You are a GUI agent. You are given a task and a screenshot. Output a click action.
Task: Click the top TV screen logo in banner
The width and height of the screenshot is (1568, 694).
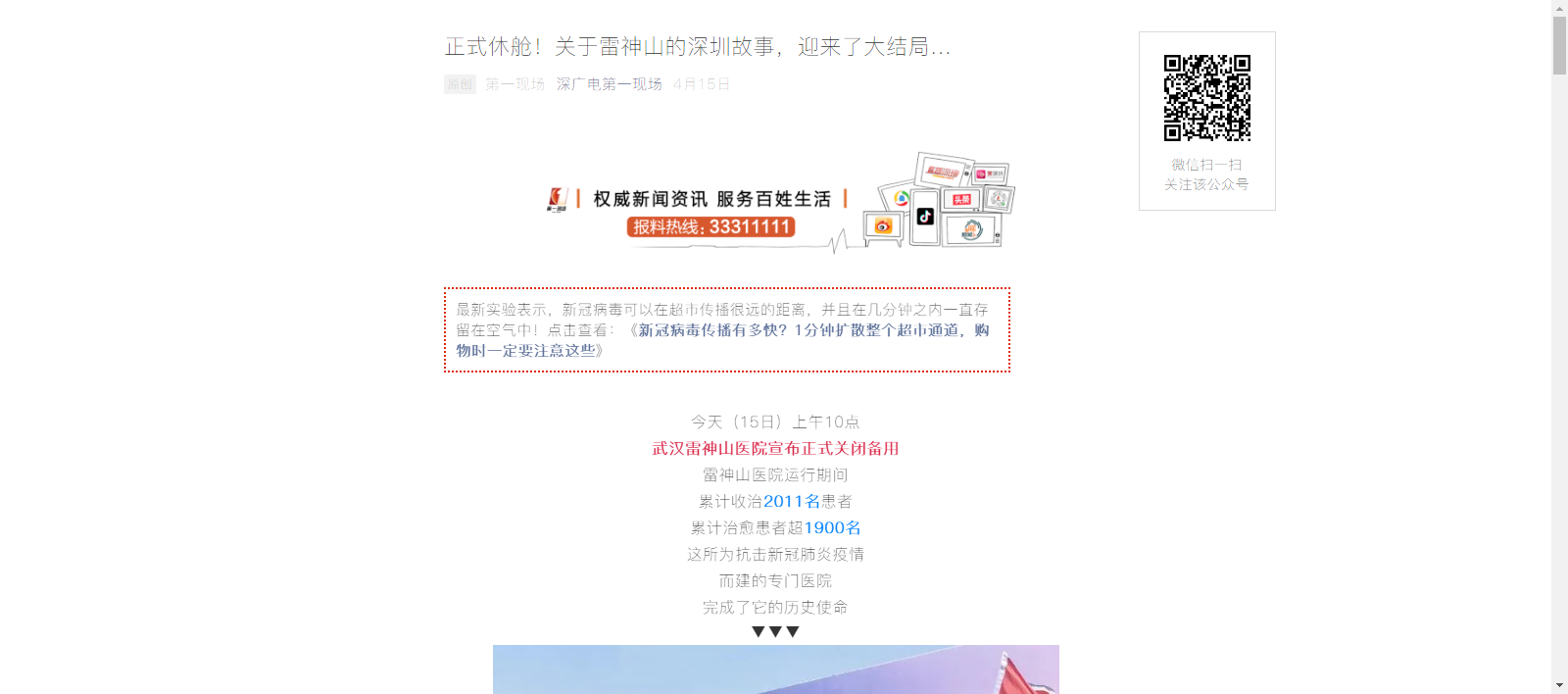coord(943,172)
